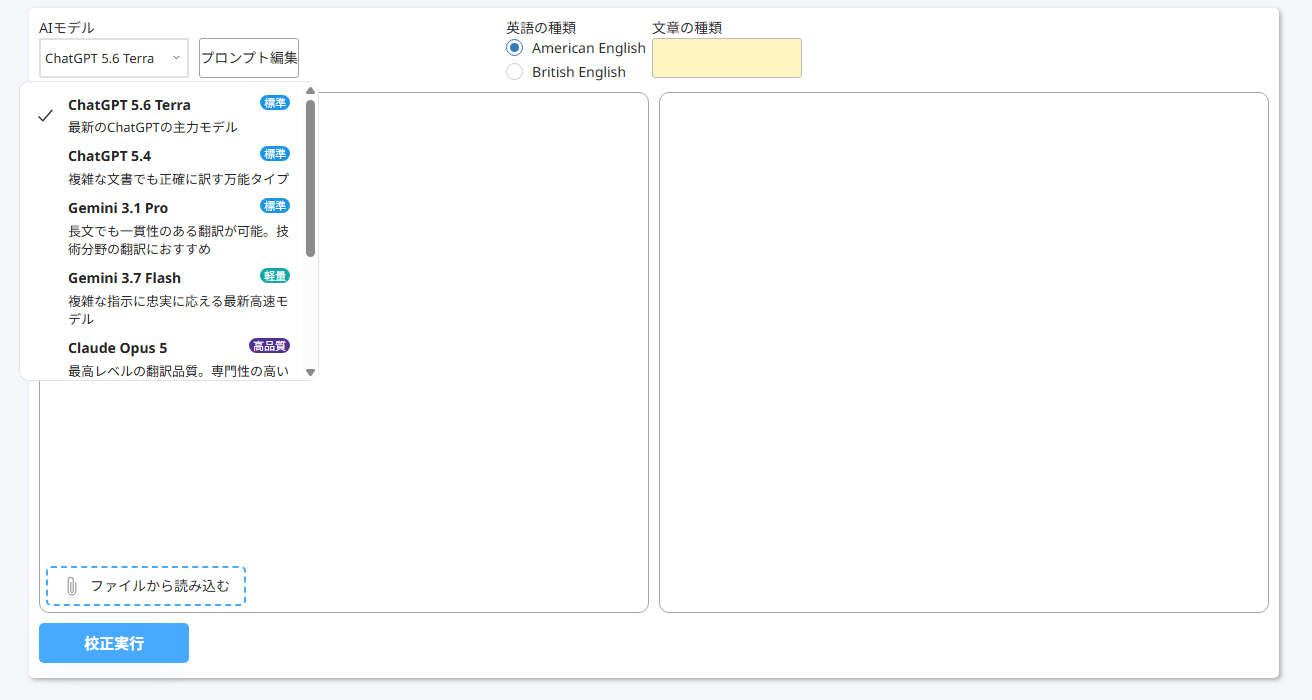
Task: Select the British English radio button
Action: (514, 72)
